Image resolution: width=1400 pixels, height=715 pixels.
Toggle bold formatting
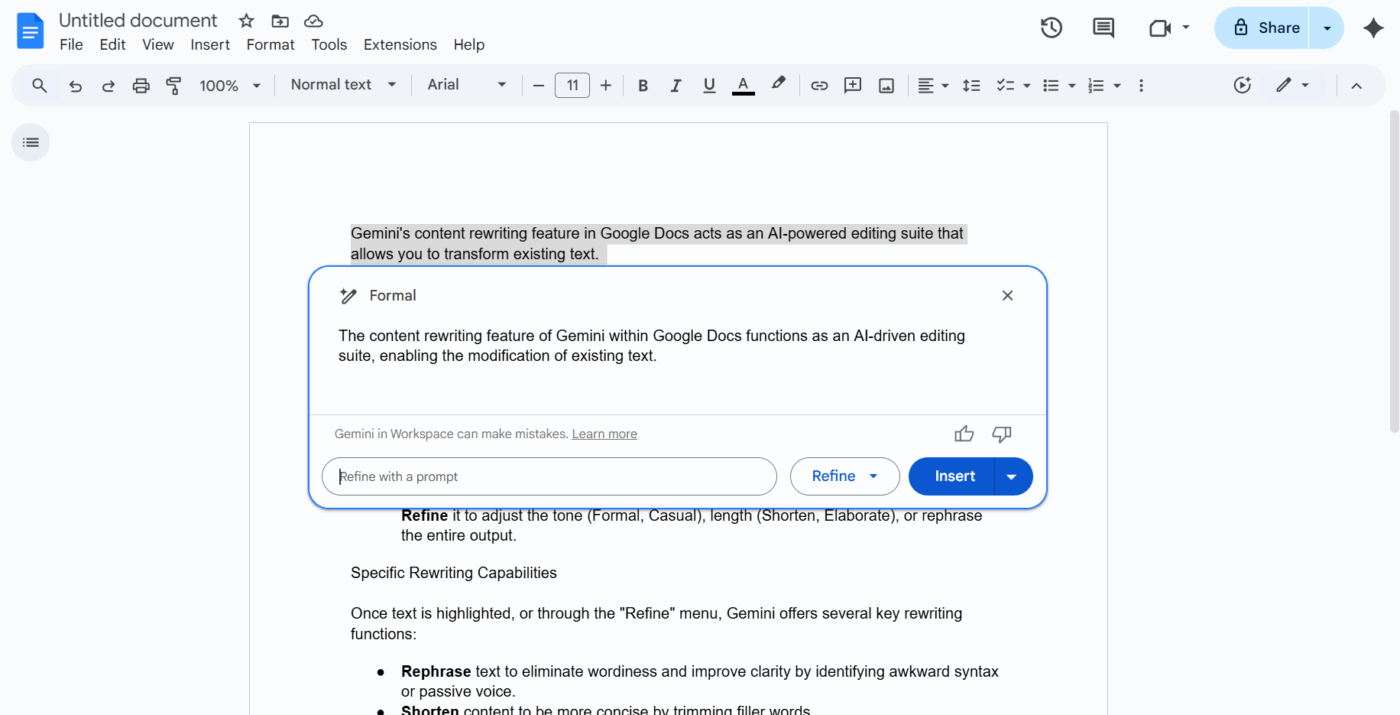coord(643,86)
